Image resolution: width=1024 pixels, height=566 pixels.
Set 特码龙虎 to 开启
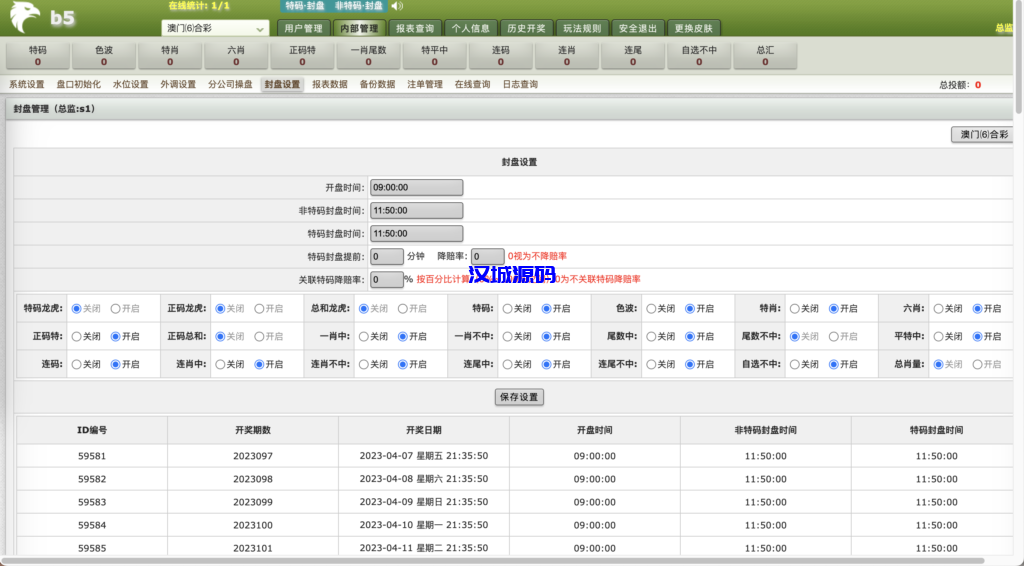tap(116, 309)
